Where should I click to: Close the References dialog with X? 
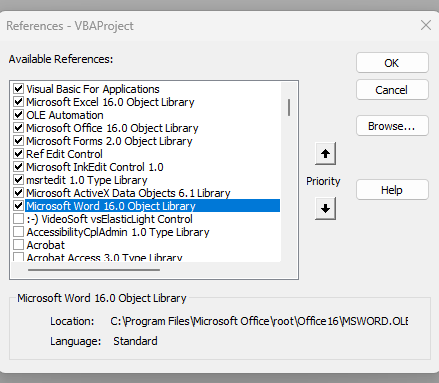pyautogui.click(x=426, y=25)
